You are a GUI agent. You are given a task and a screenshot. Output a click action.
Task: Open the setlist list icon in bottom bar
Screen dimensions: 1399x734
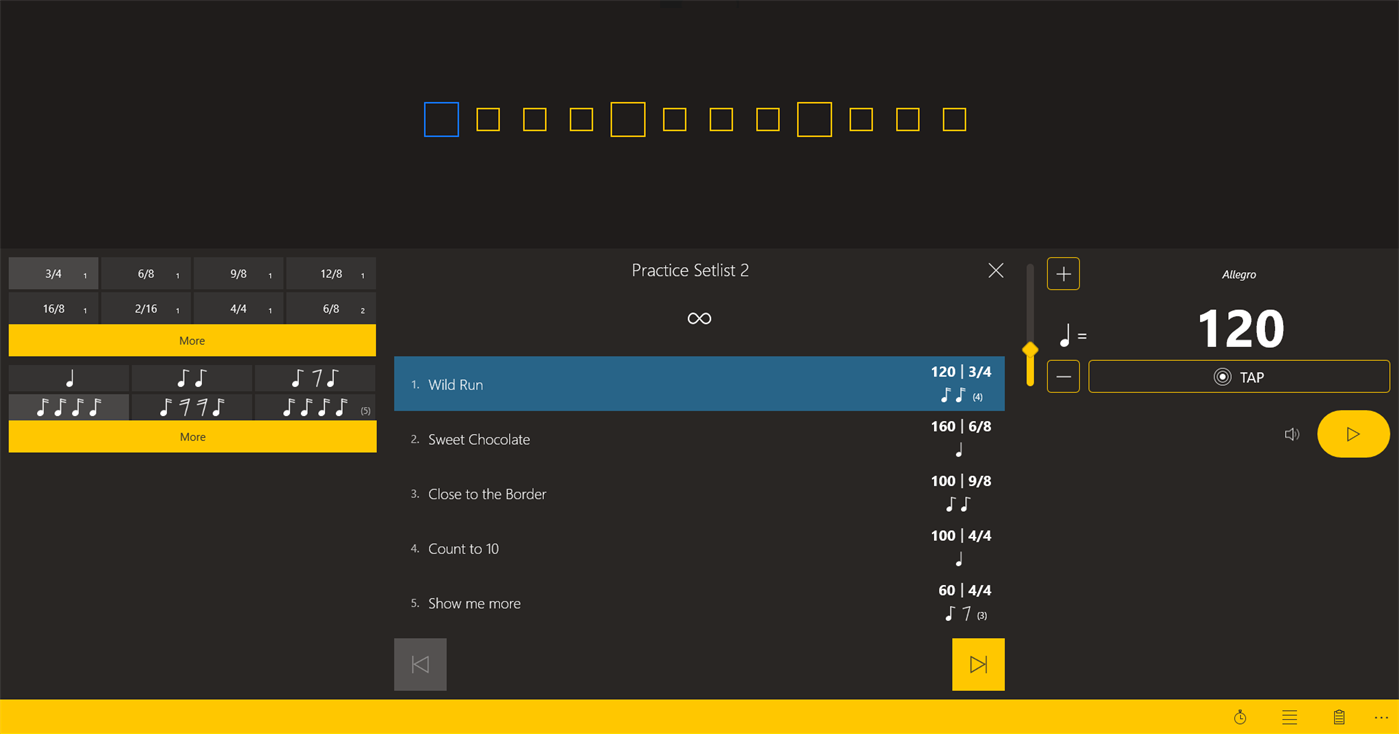(x=1289, y=716)
